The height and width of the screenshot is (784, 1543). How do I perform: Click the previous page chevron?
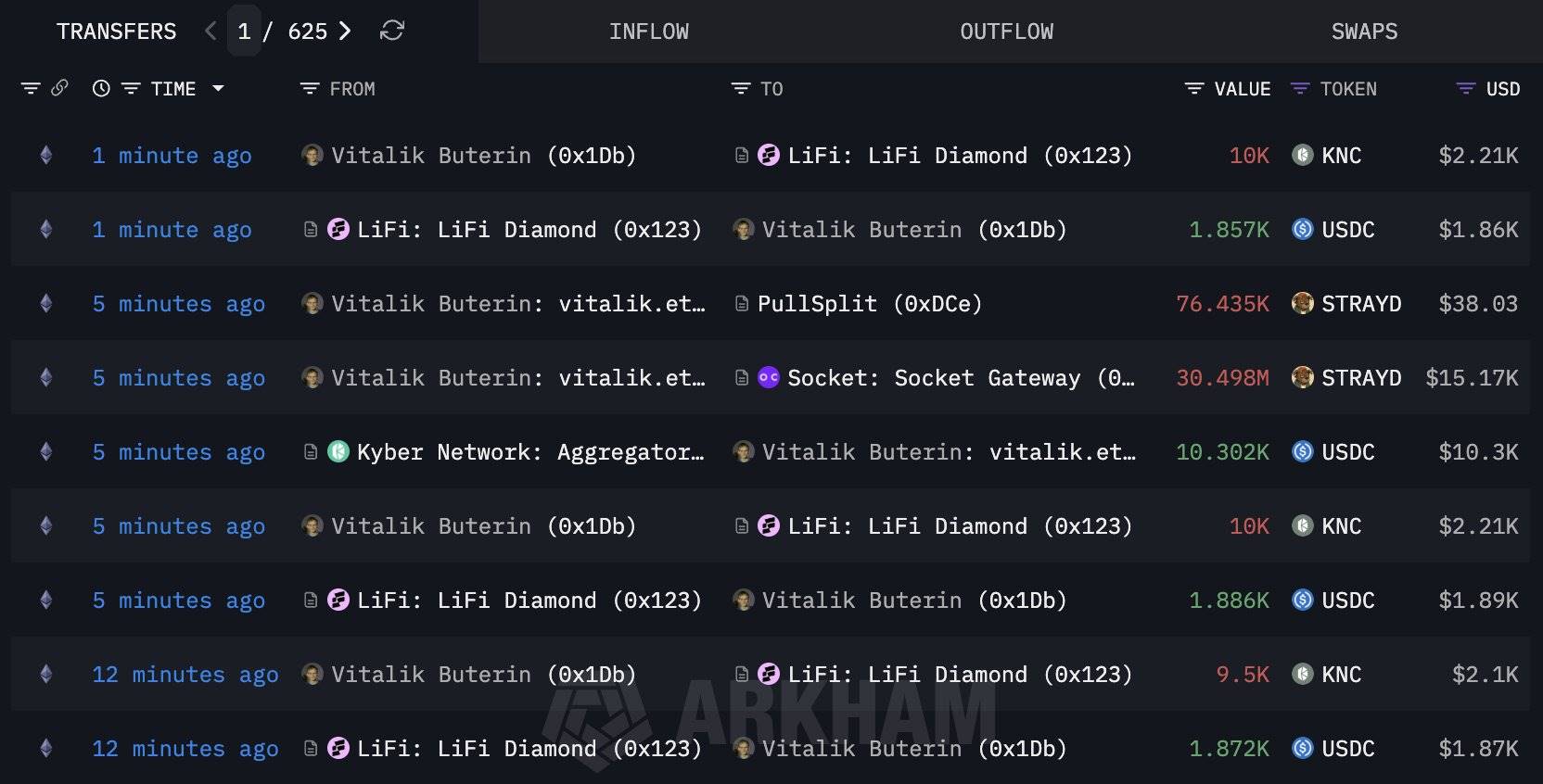pos(210,31)
